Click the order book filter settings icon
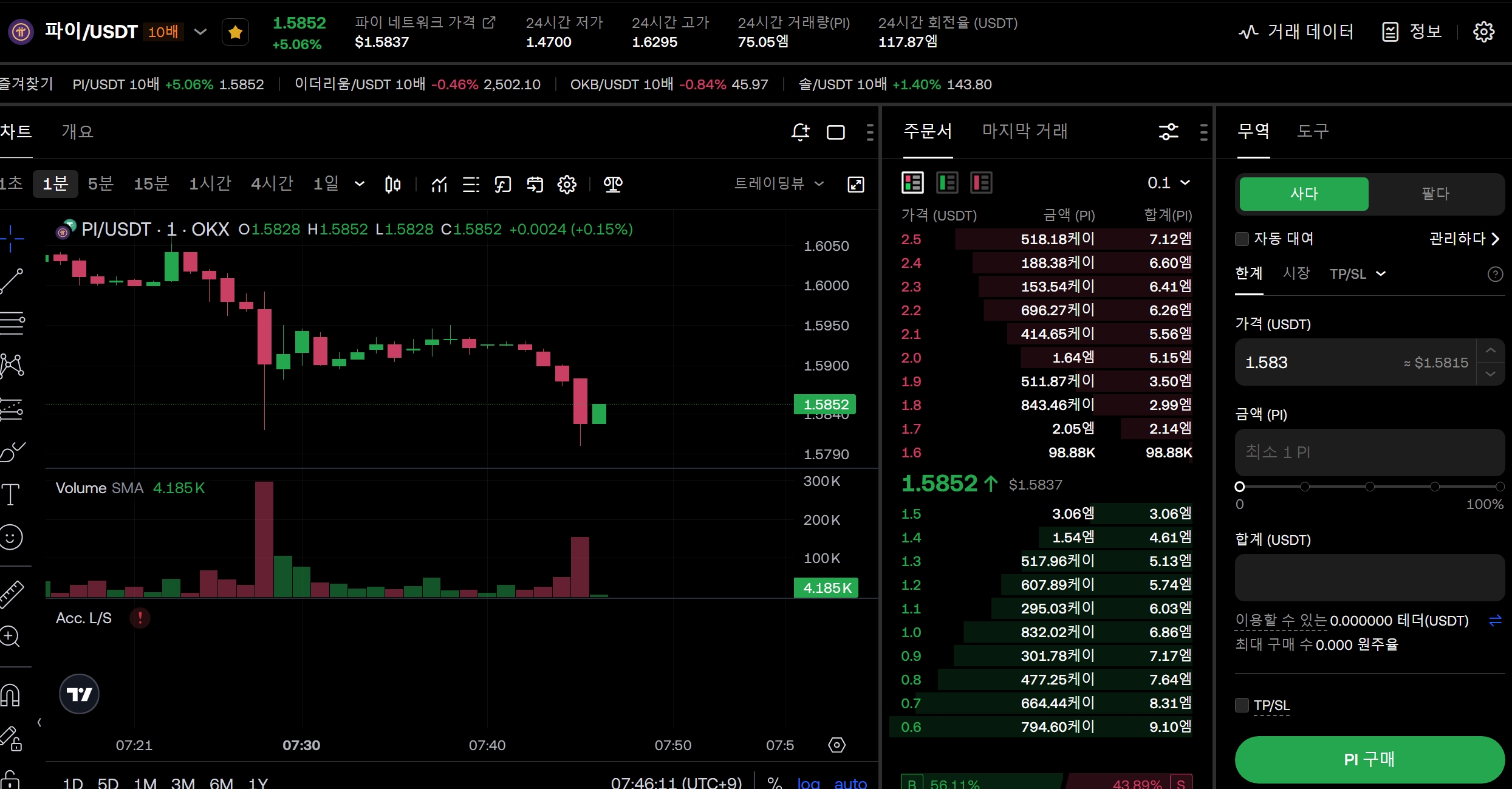Screen dimensions: 1512x789 pyautogui.click(x=1168, y=132)
